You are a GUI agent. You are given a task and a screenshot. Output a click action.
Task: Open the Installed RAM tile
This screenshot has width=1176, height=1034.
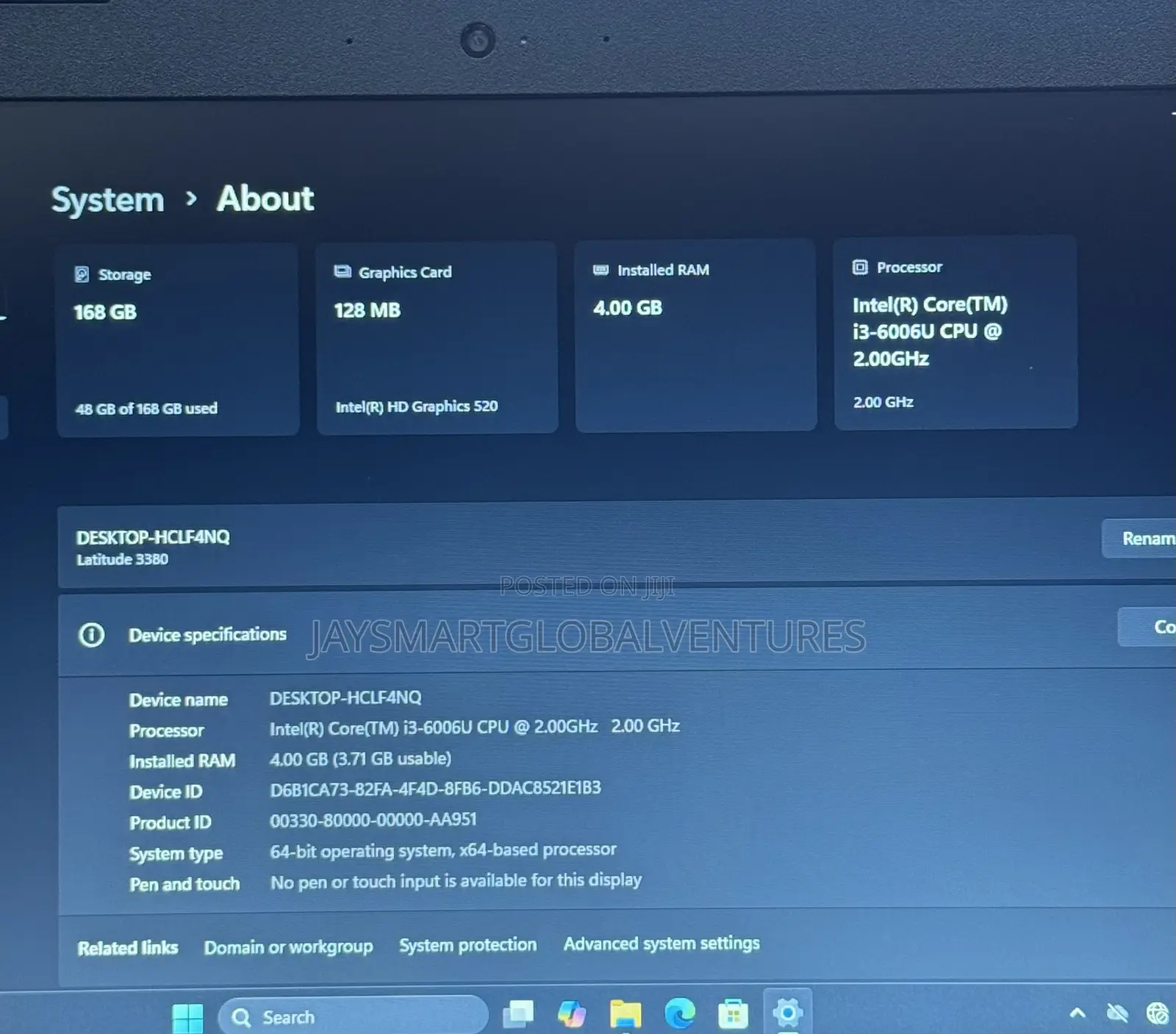(x=695, y=335)
